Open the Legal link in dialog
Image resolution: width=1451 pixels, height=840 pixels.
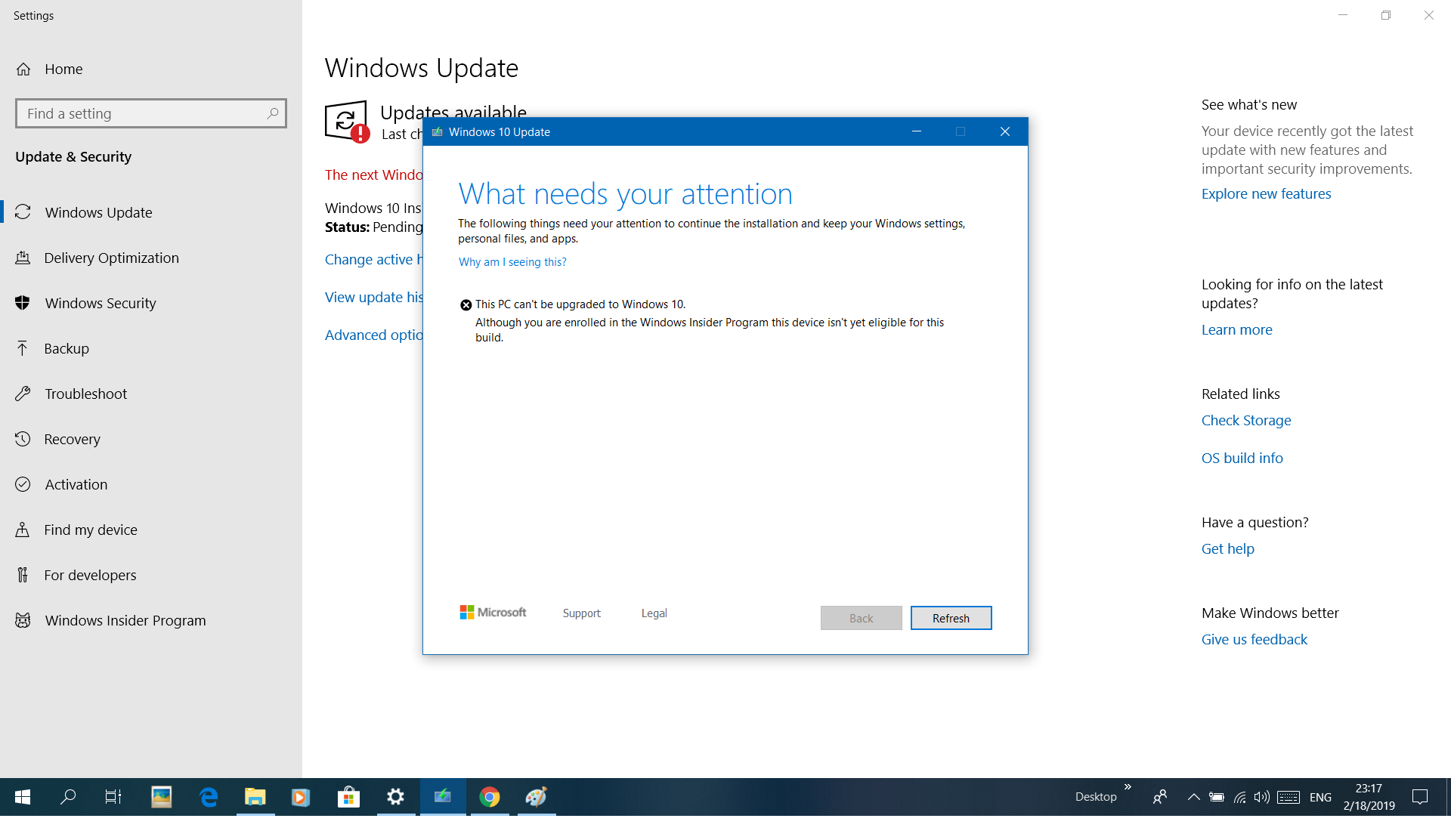654,613
